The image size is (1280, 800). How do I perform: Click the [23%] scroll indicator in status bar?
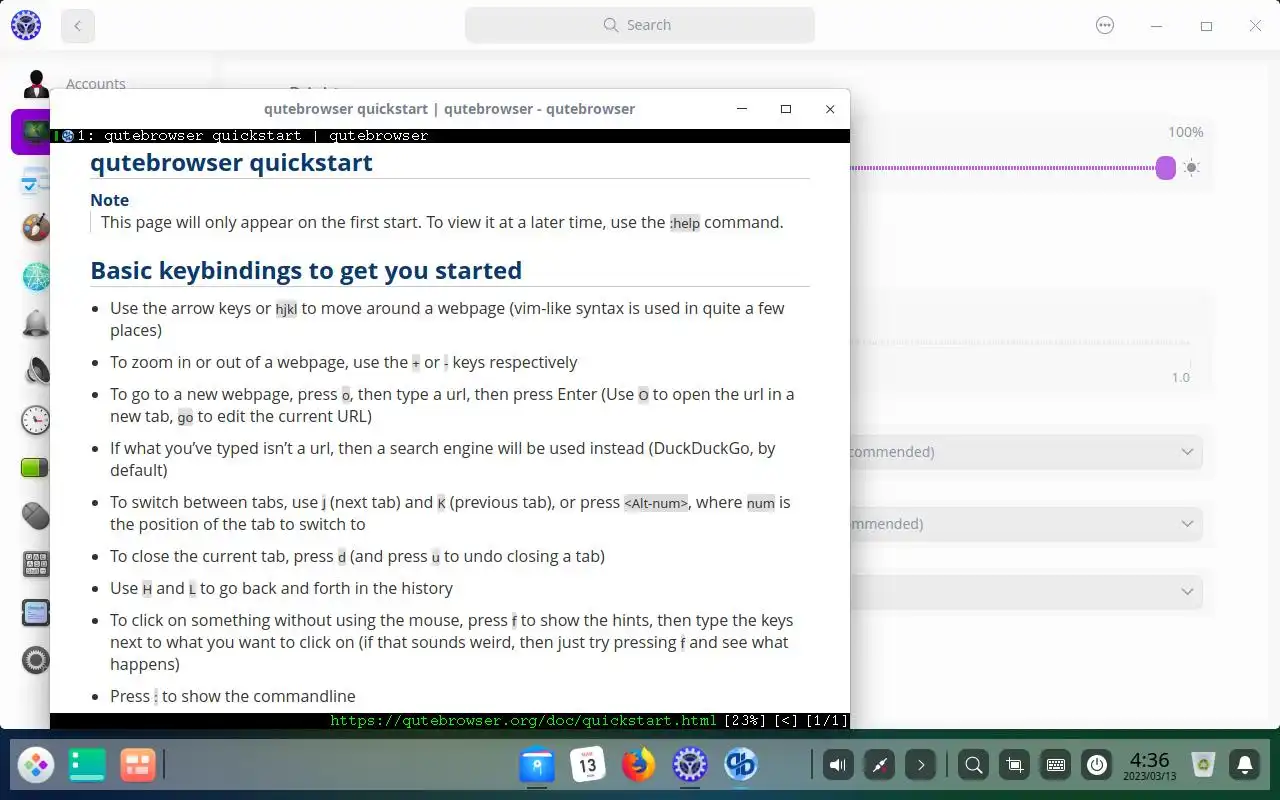tap(745, 720)
